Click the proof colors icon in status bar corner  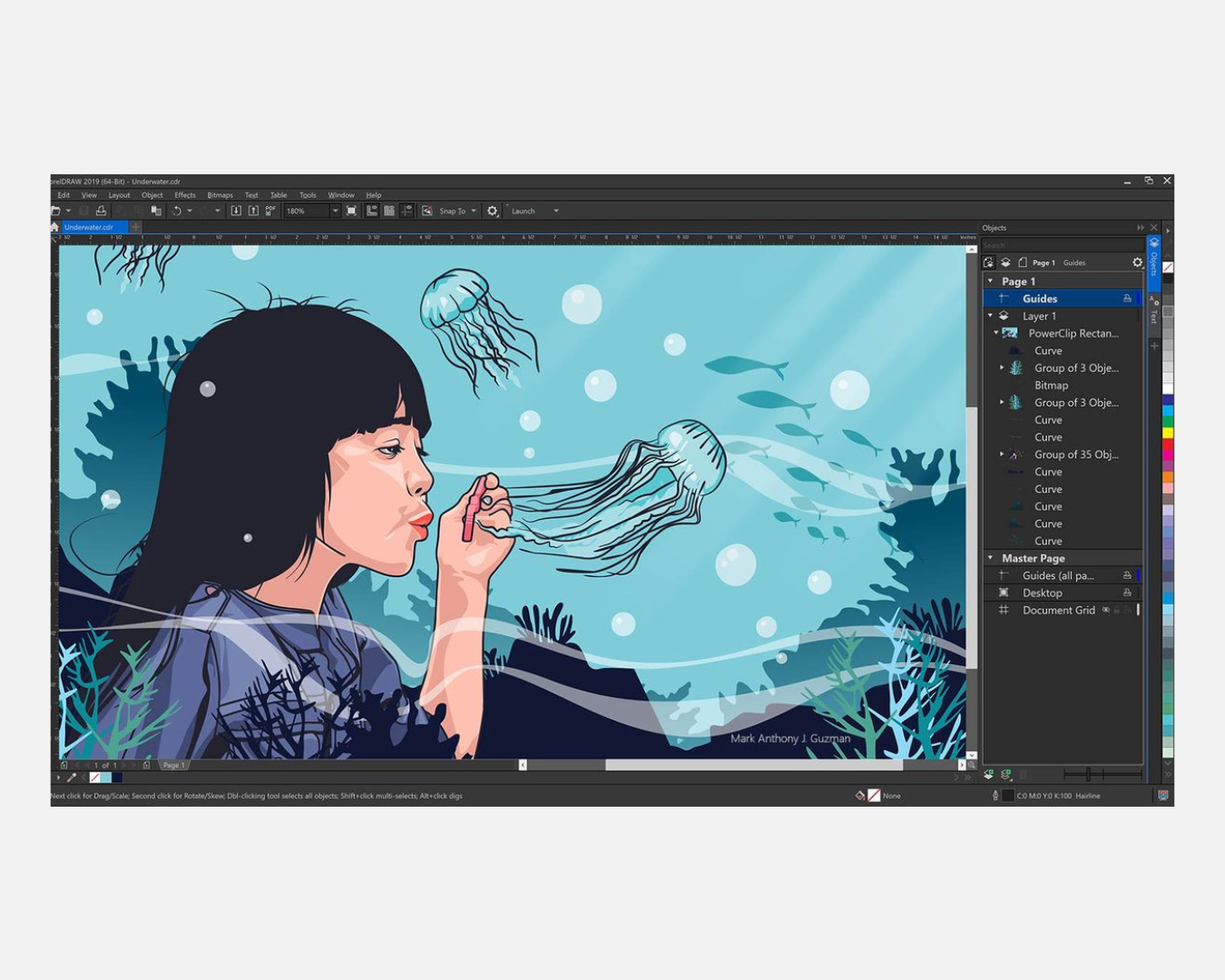click(x=1162, y=796)
